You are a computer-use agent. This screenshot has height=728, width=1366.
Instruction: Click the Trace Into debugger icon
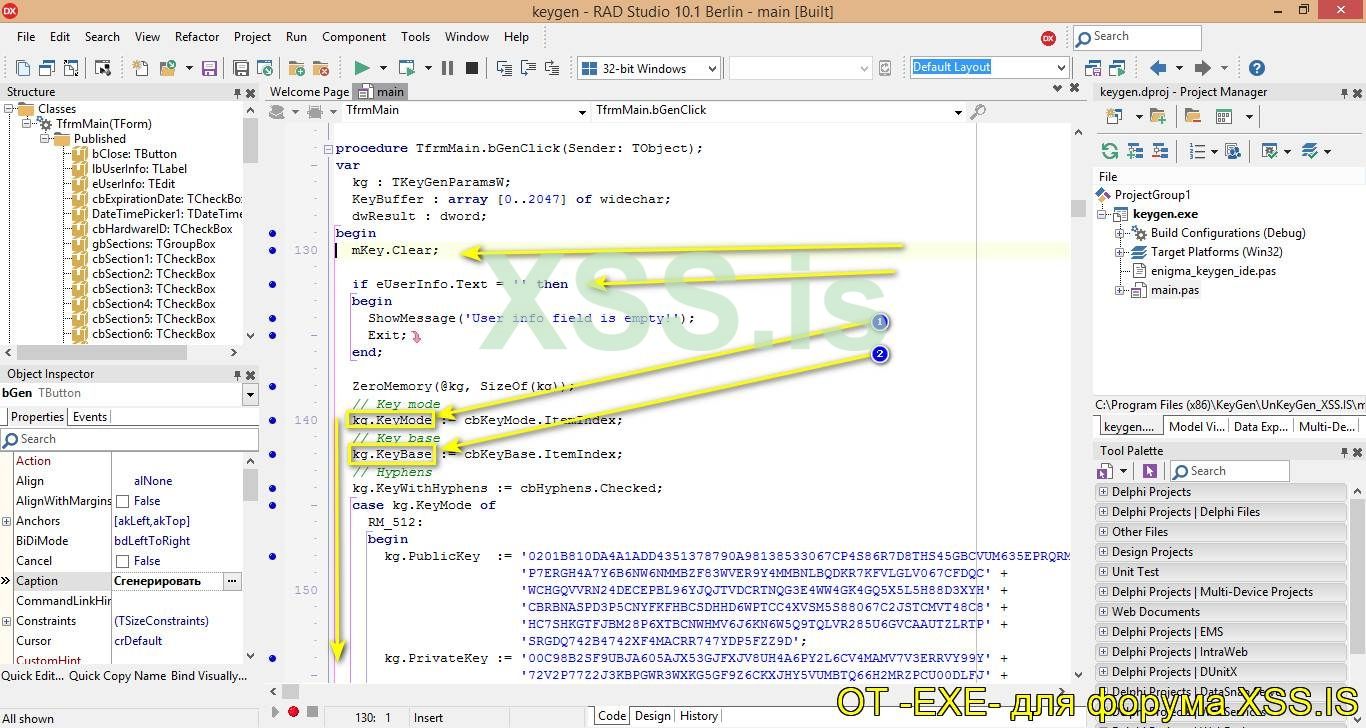pos(504,68)
